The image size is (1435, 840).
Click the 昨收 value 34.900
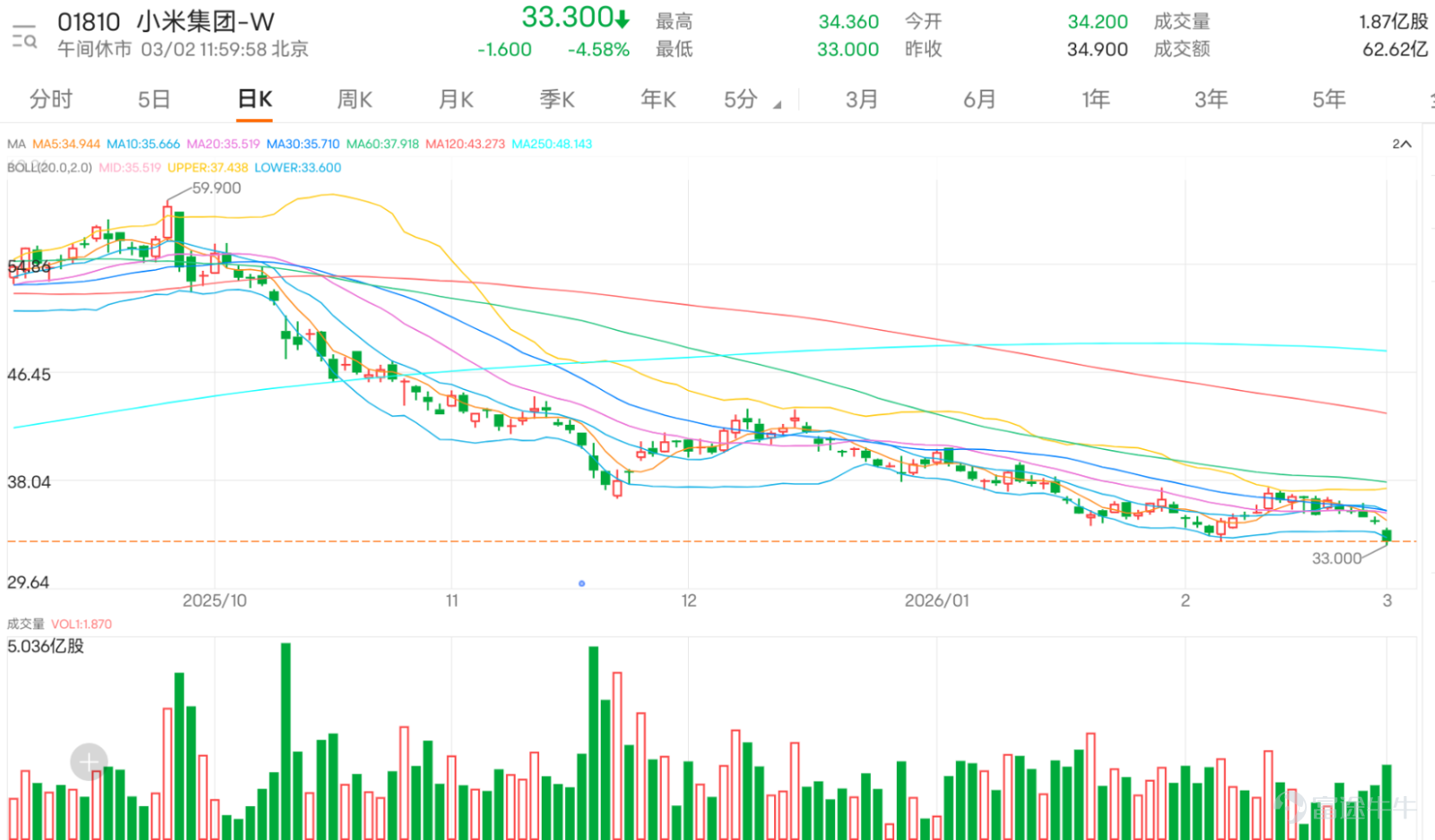(1098, 49)
